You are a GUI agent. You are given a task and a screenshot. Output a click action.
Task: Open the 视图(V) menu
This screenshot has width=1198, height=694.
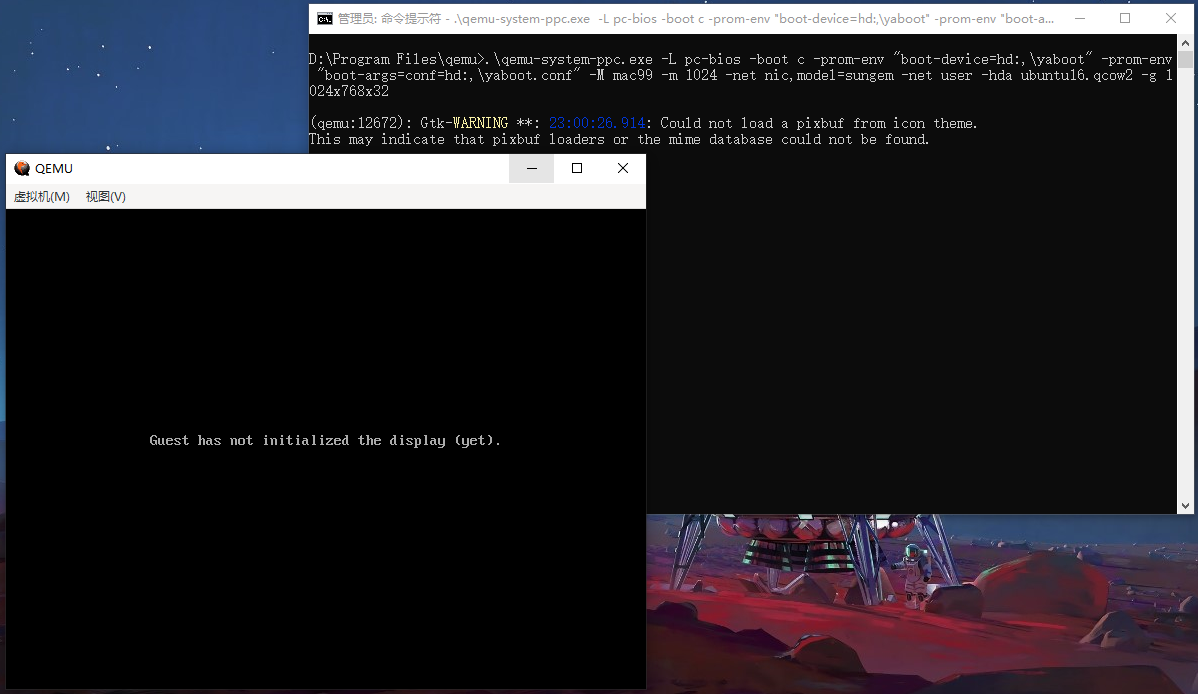point(105,196)
